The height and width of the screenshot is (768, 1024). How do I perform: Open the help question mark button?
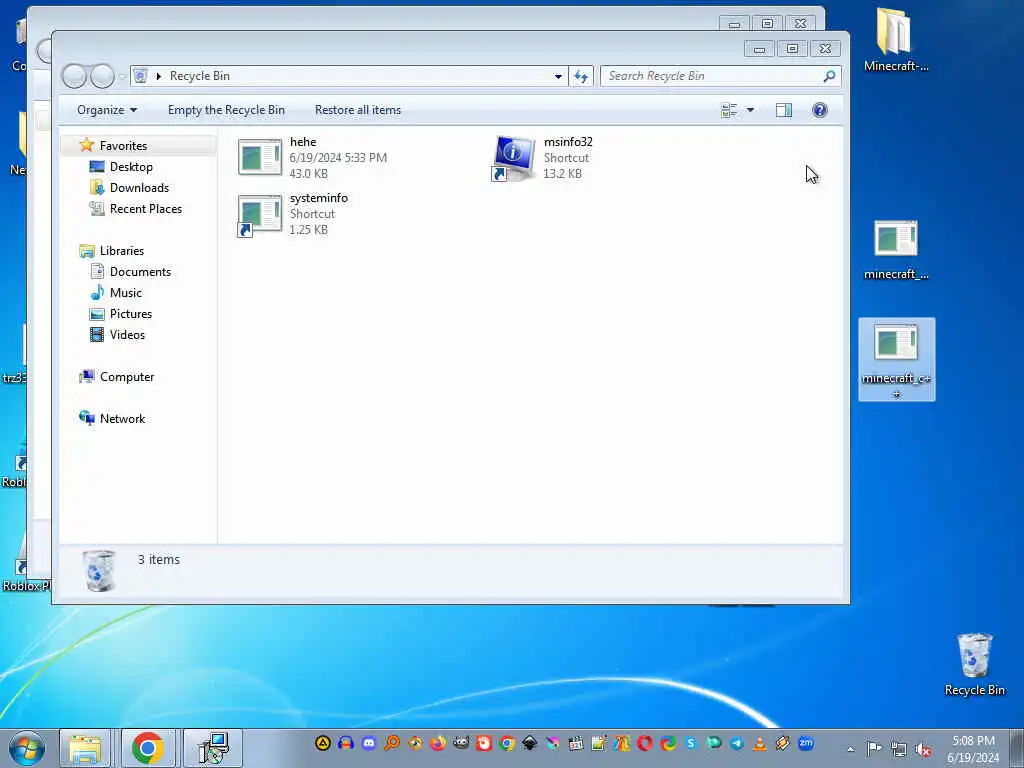pos(820,110)
